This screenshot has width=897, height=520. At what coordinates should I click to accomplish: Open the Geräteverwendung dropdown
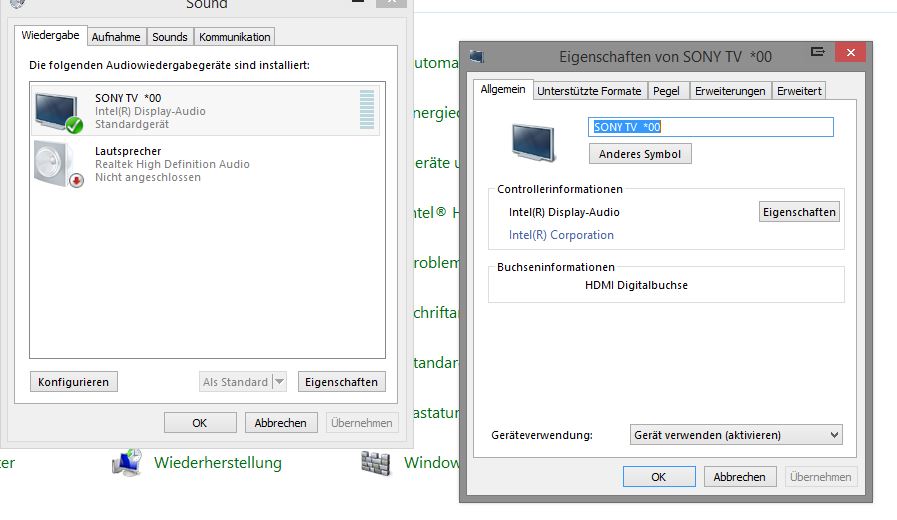tap(736, 435)
